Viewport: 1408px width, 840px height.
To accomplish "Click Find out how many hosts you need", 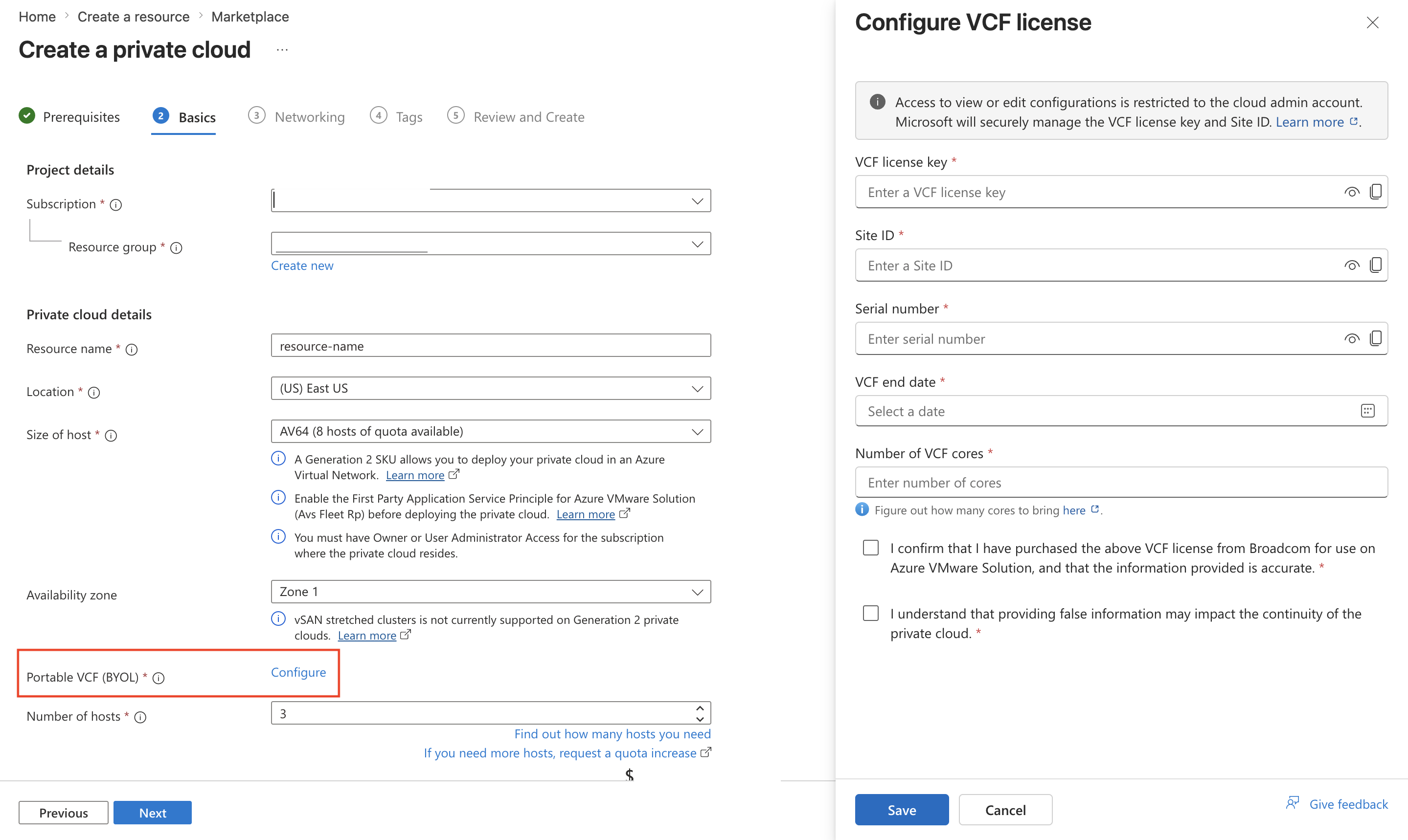I will [x=612, y=733].
